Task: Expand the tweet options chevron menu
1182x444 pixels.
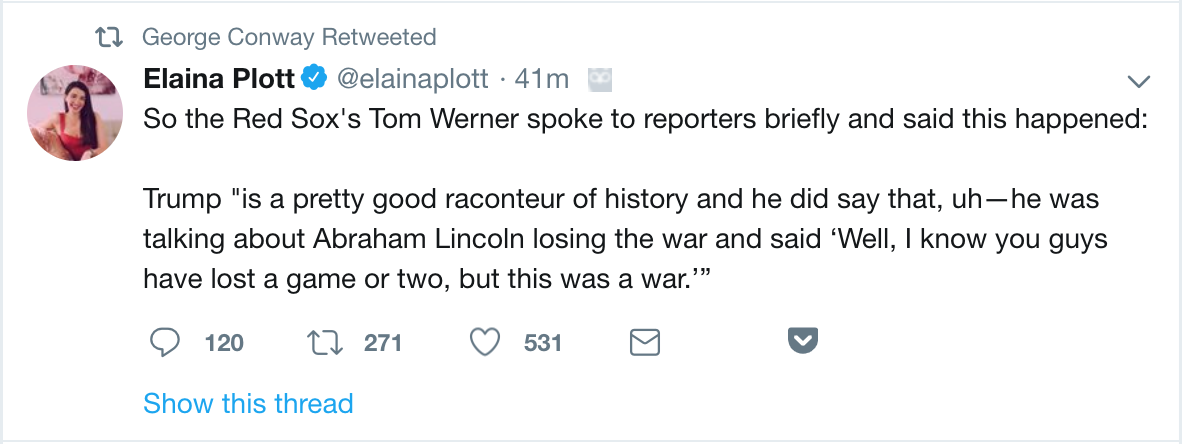Action: [1138, 80]
